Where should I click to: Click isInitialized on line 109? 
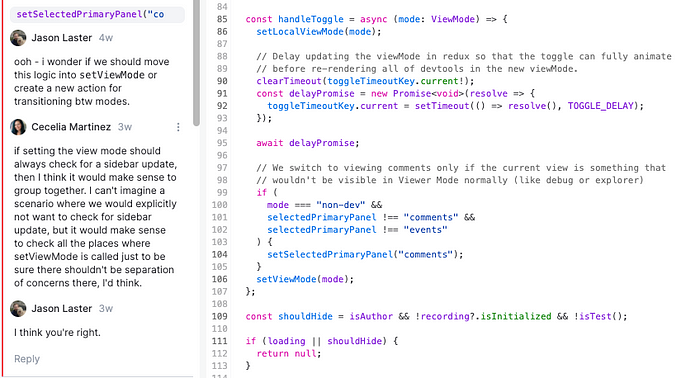516,316
